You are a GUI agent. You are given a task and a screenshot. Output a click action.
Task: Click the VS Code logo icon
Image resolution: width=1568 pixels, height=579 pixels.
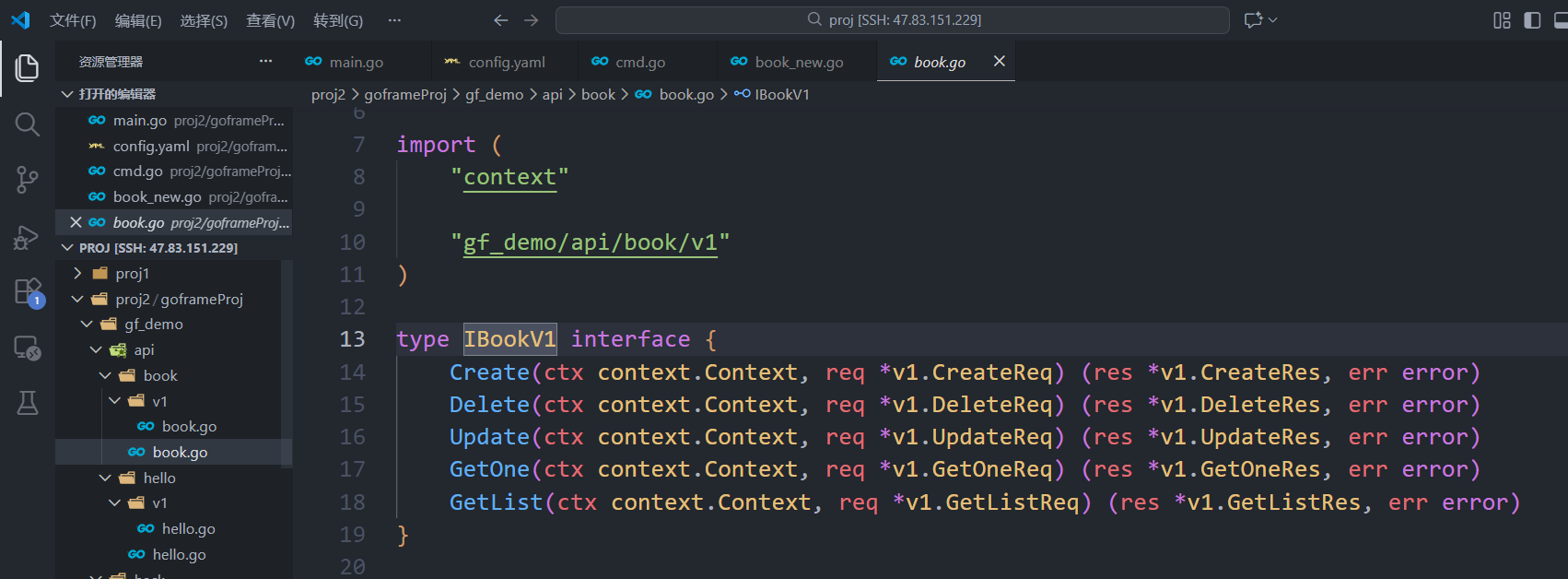pos(20,19)
